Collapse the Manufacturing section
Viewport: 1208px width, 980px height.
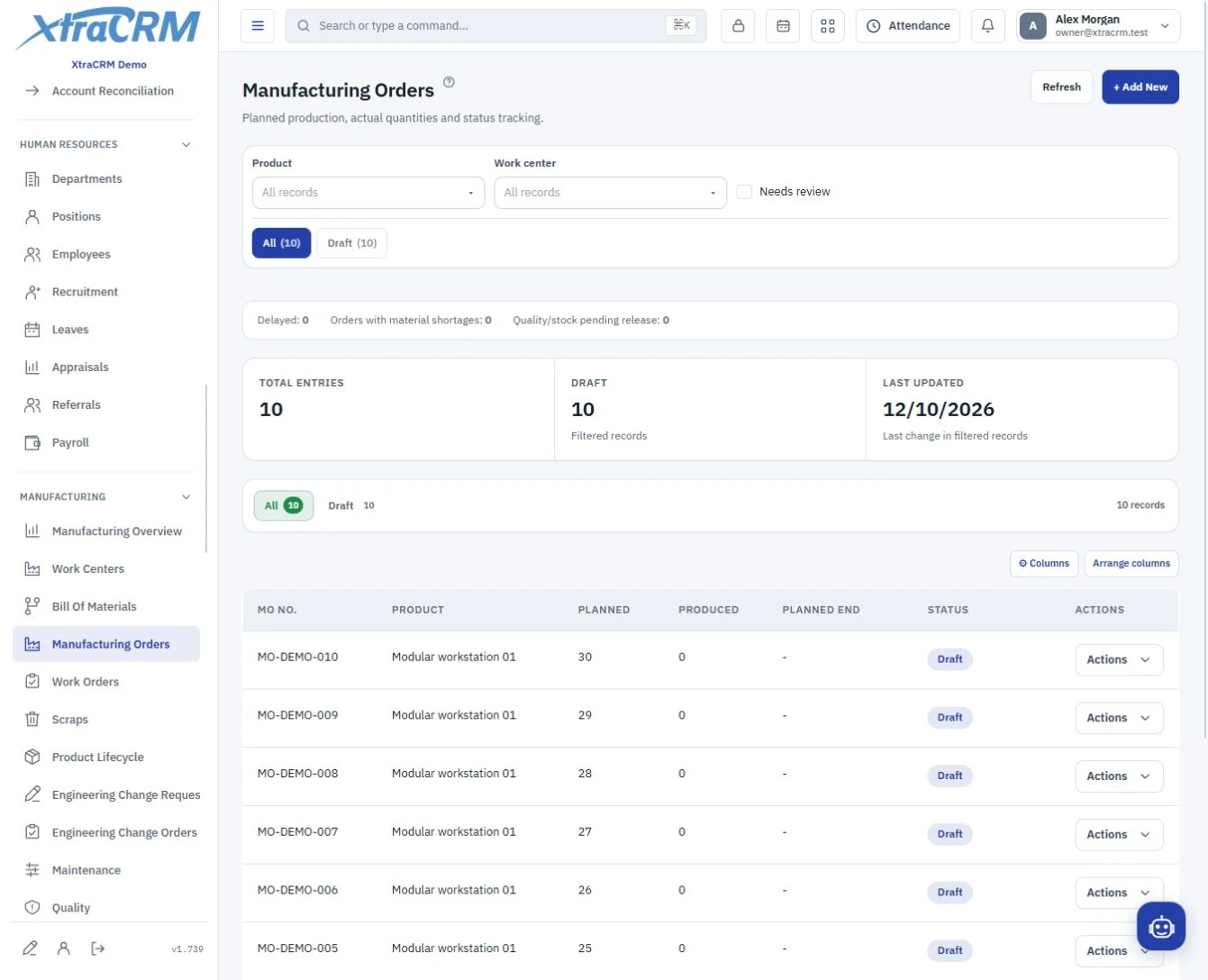(x=186, y=497)
